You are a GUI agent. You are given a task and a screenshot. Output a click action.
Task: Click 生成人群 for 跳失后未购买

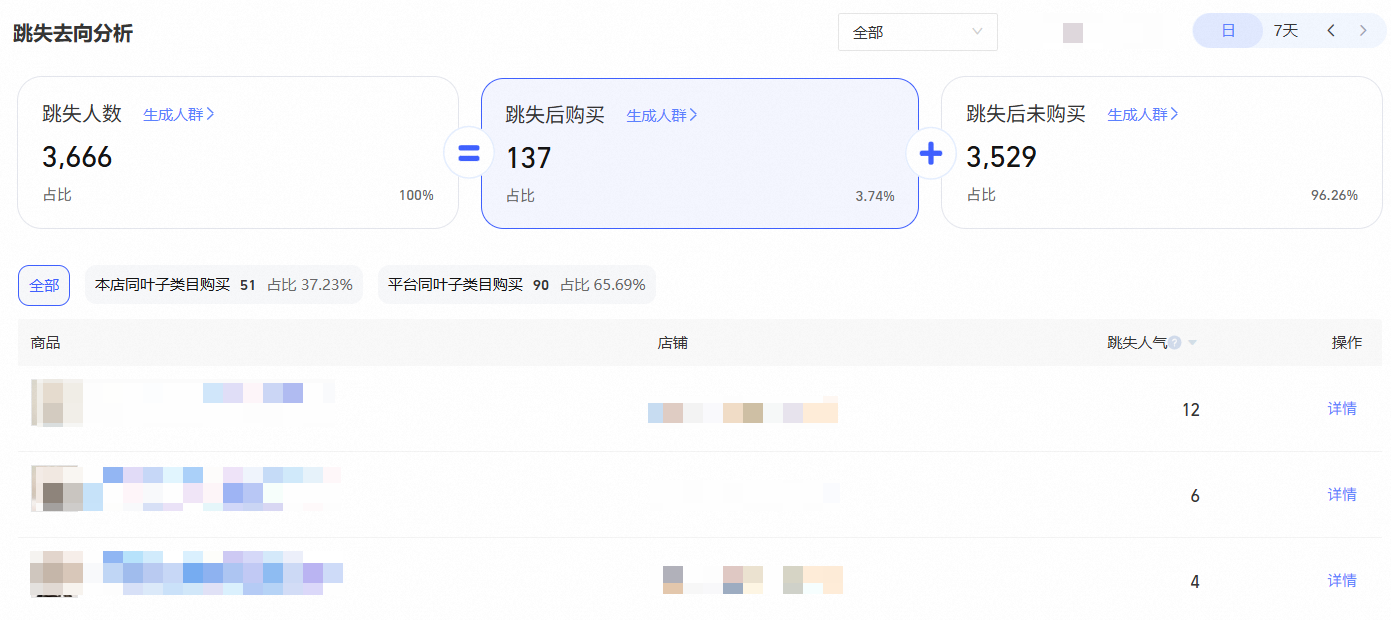(x=1143, y=114)
